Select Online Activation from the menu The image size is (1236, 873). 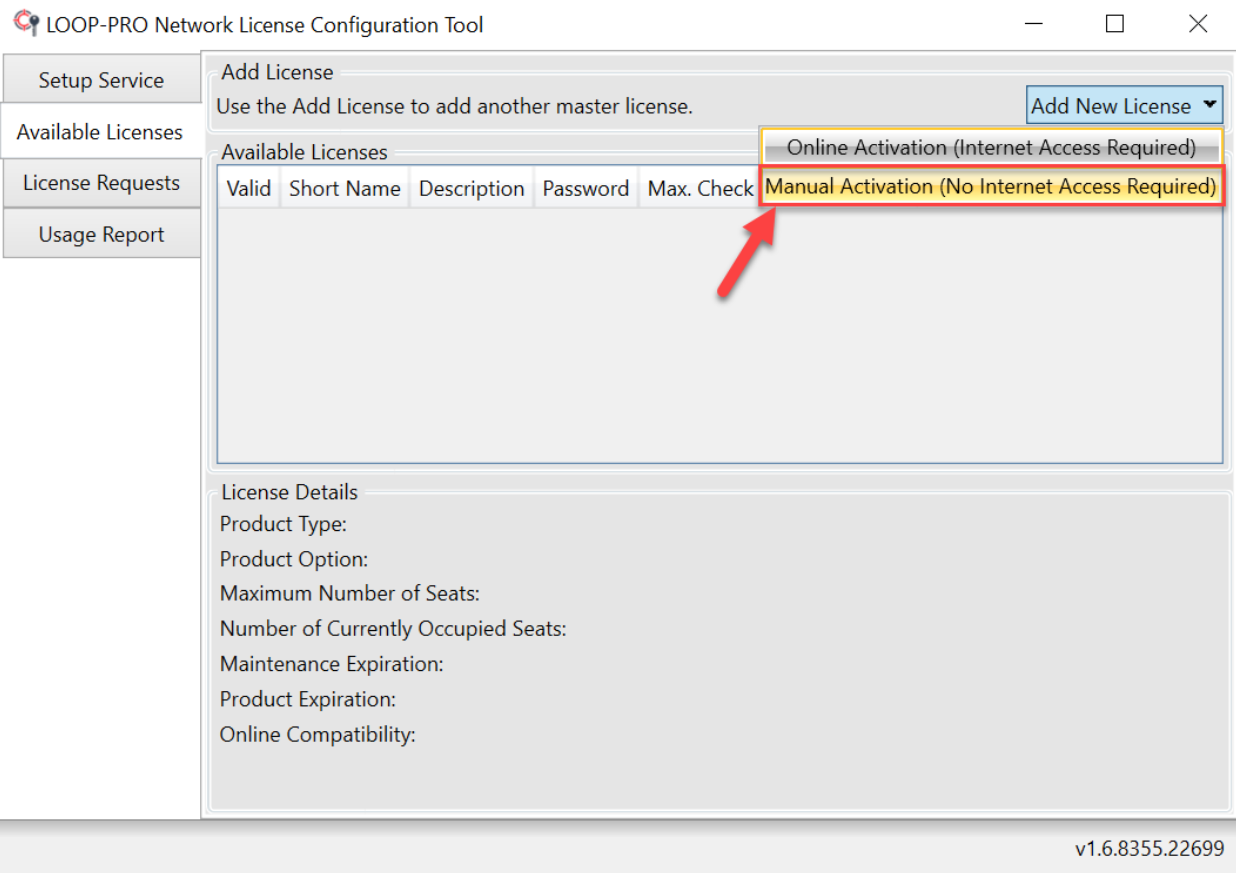991,147
